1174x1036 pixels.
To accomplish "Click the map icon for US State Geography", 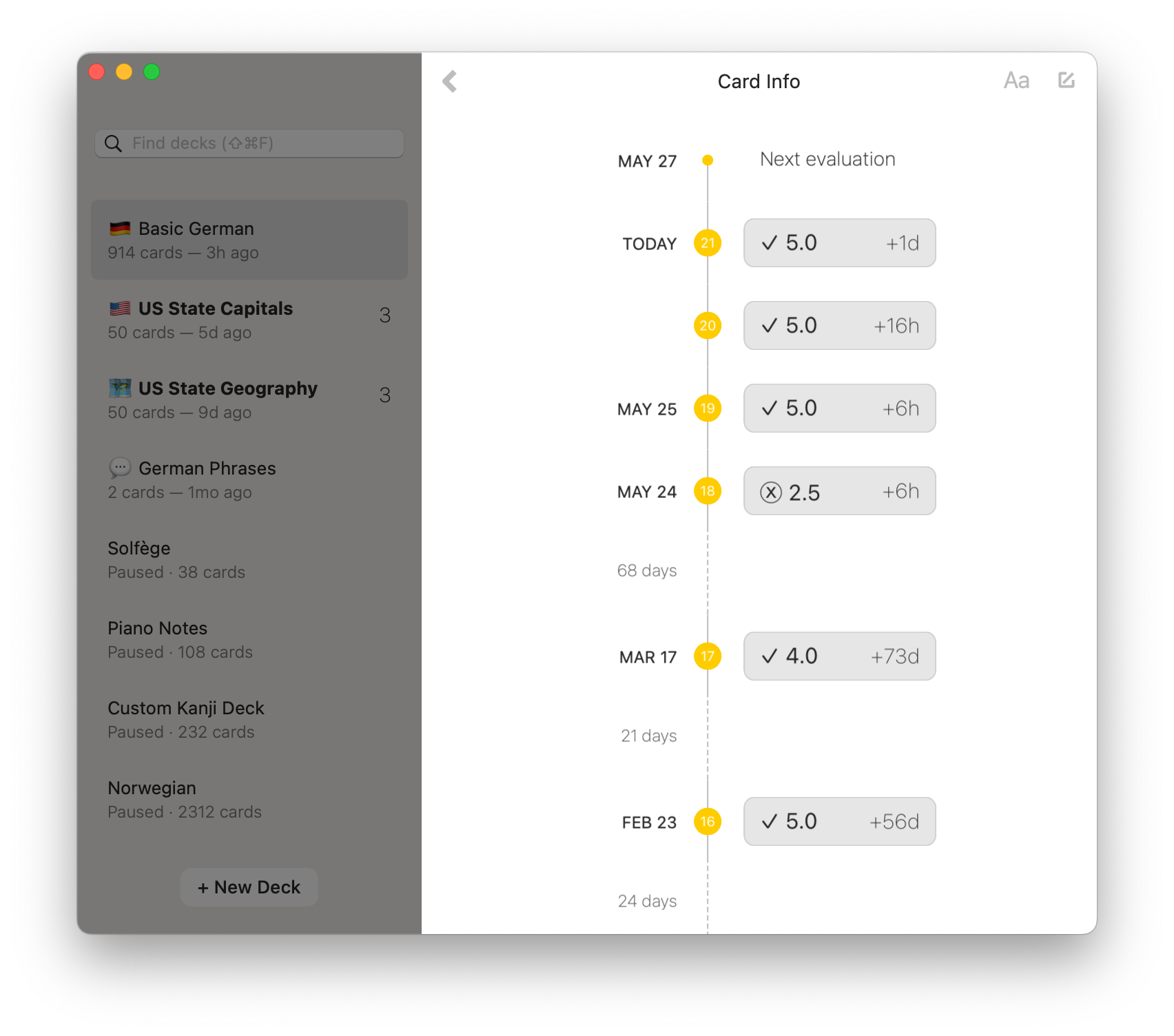I will pyautogui.click(x=120, y=388).
